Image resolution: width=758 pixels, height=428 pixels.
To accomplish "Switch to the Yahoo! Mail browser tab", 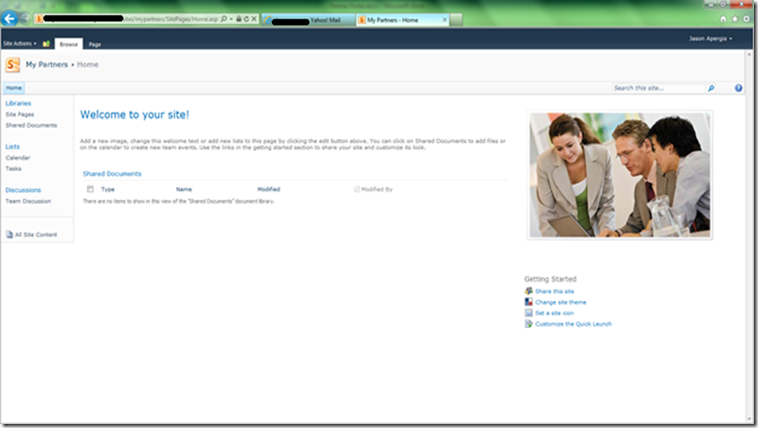I will point(309,20).
